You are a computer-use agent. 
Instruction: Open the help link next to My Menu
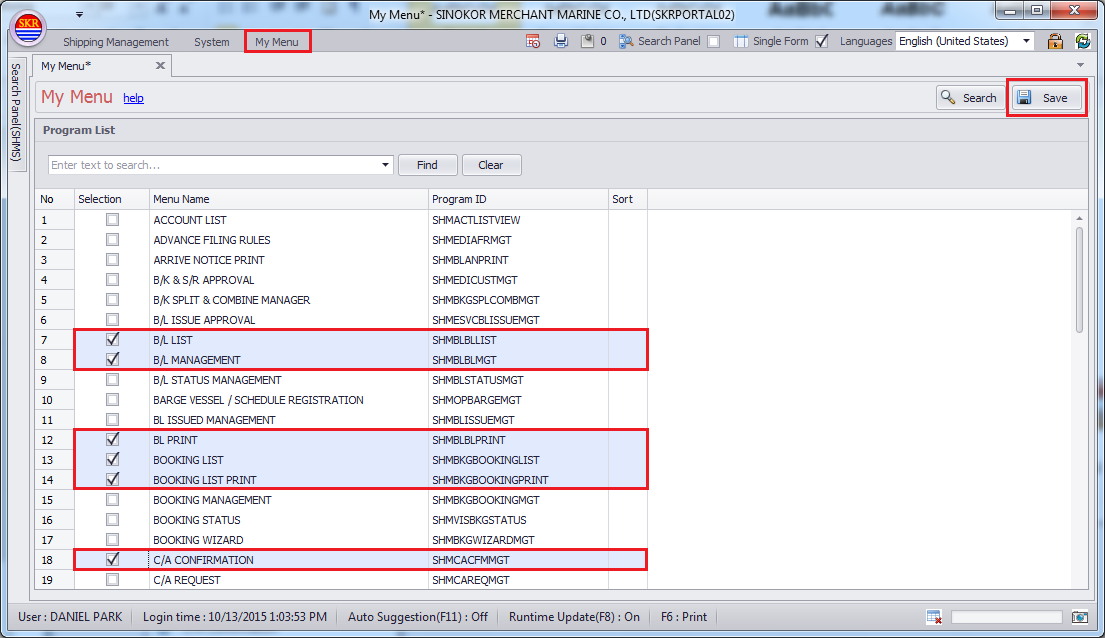click(133, 98)
